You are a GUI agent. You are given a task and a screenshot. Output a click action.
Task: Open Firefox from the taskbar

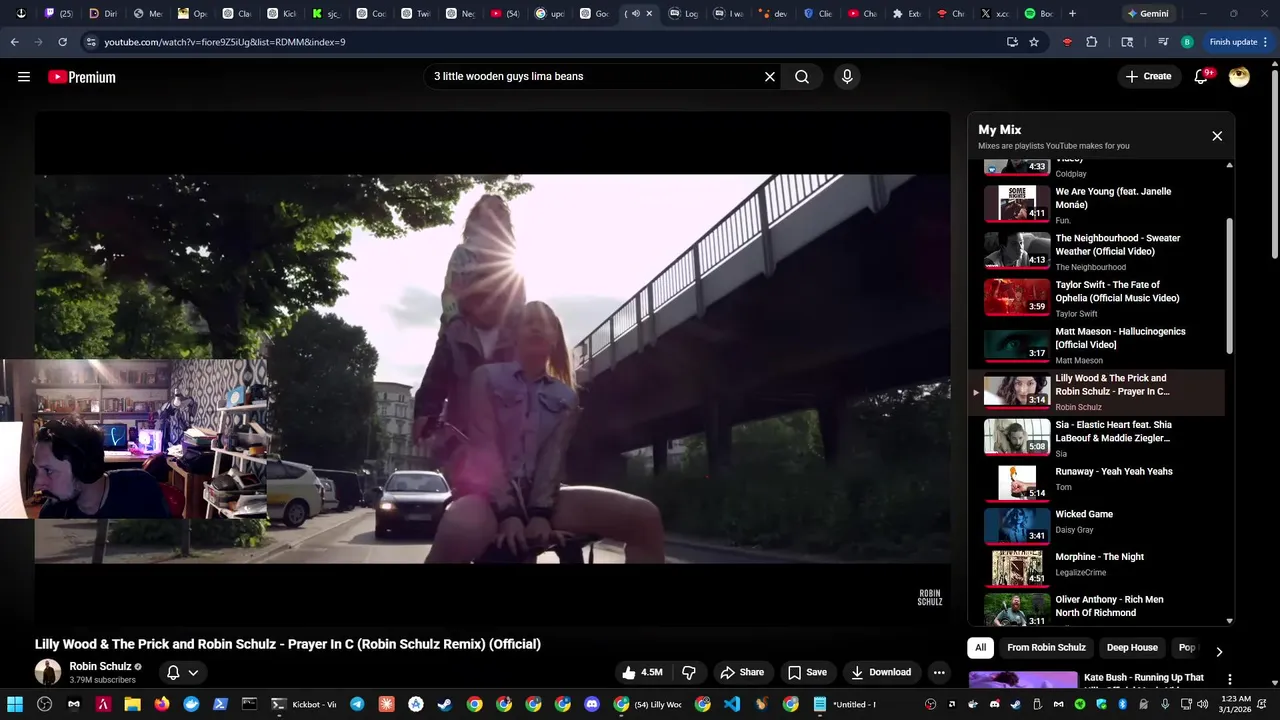162,704
